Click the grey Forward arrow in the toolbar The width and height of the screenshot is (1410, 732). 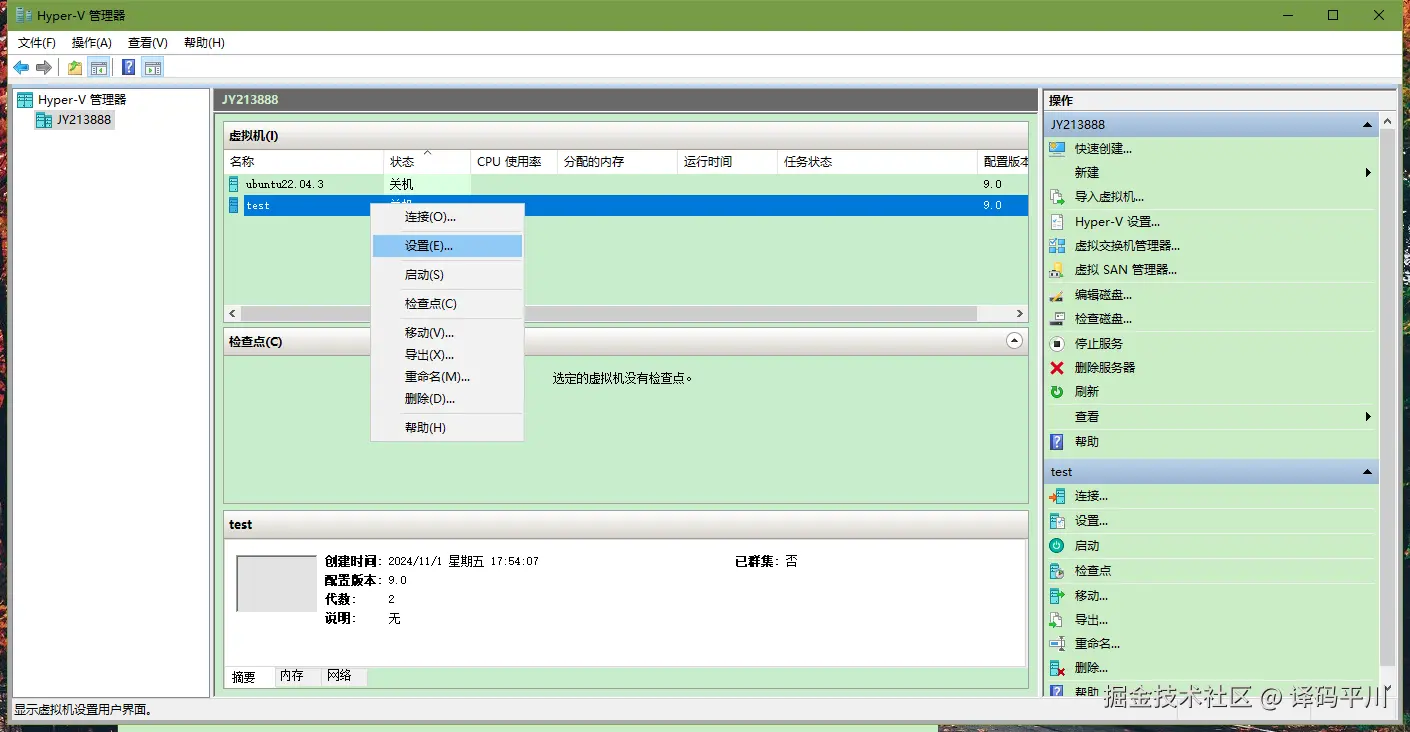(x=44, y=68)
